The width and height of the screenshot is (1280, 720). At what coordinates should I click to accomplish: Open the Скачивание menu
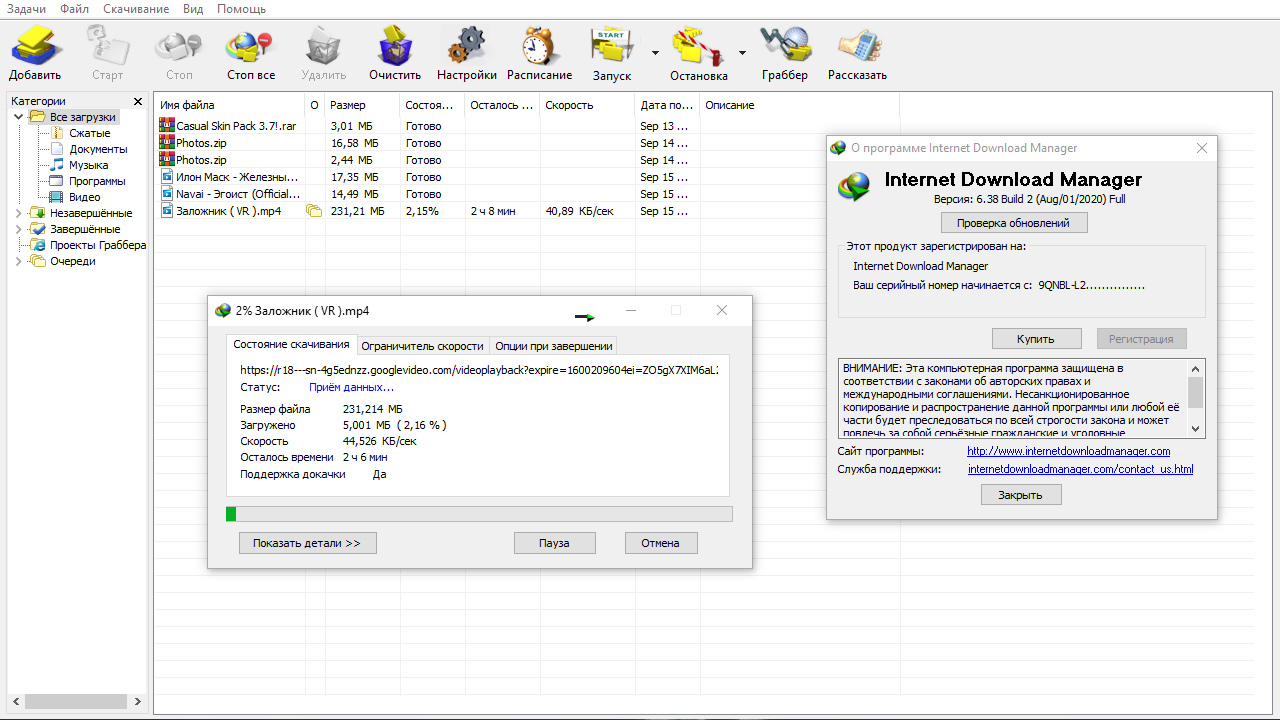[136, 9]
